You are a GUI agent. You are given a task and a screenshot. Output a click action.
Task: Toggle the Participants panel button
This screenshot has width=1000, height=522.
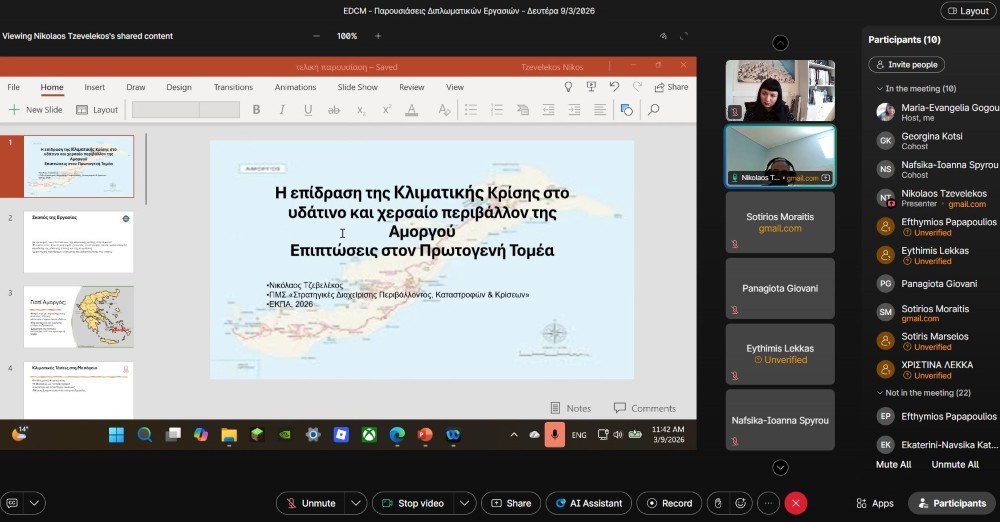(x=951, y=503)
